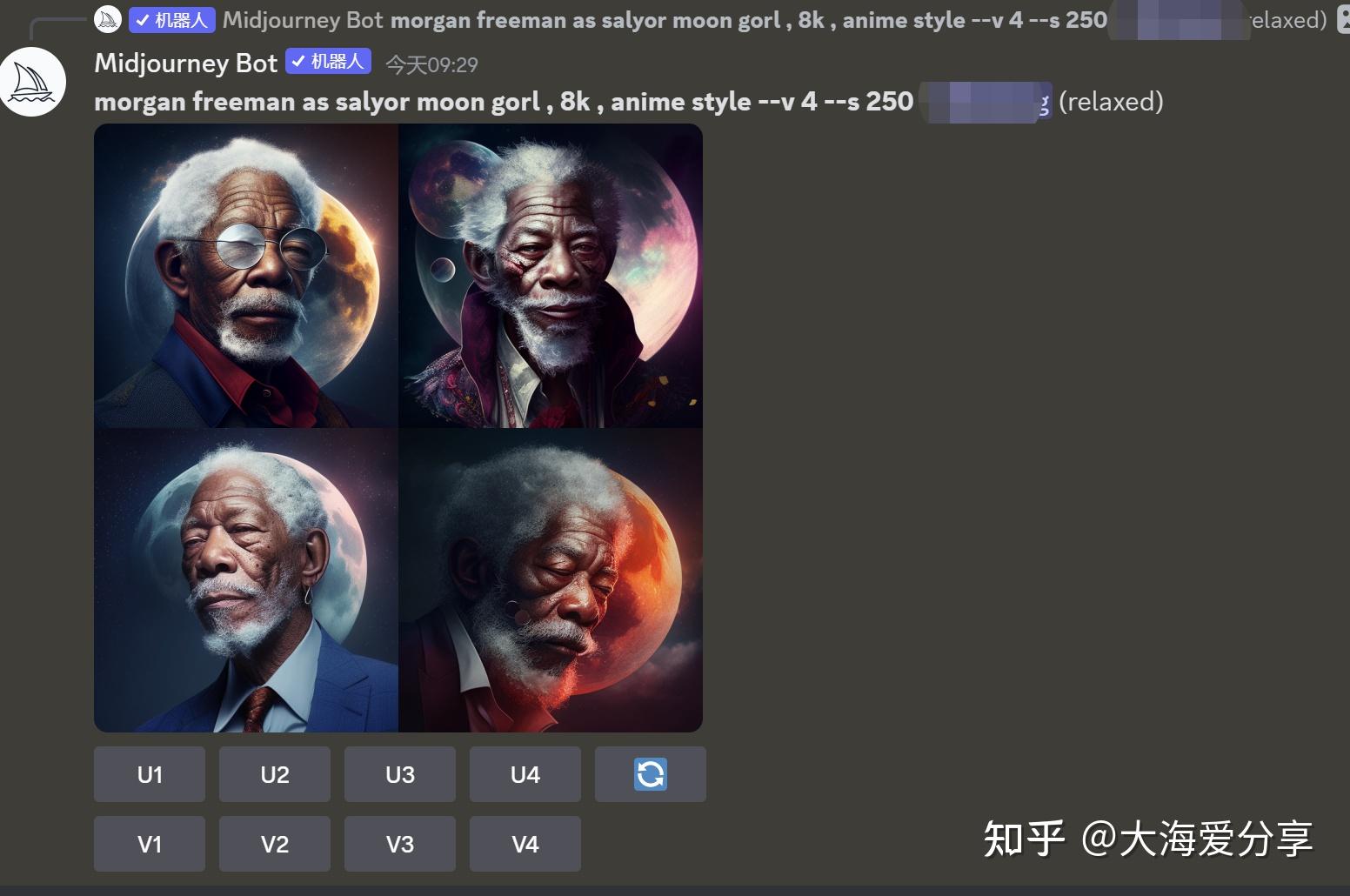Click the re-roll refresh arrows button
Image resolution: width=1350 pixels, height=896 pixels.
[651, 774]
